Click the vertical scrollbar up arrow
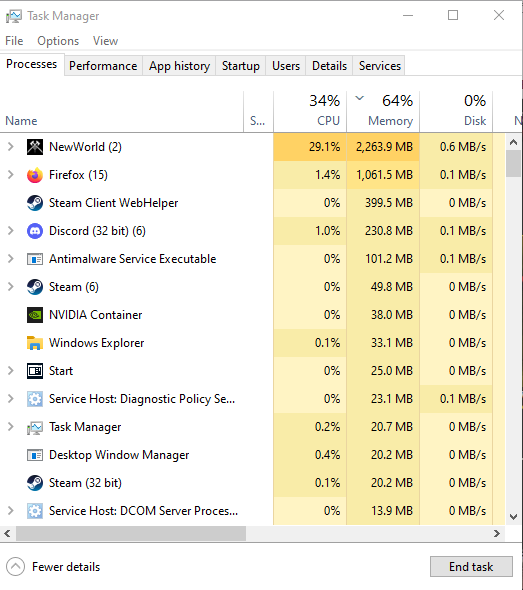 coord(513,142)
